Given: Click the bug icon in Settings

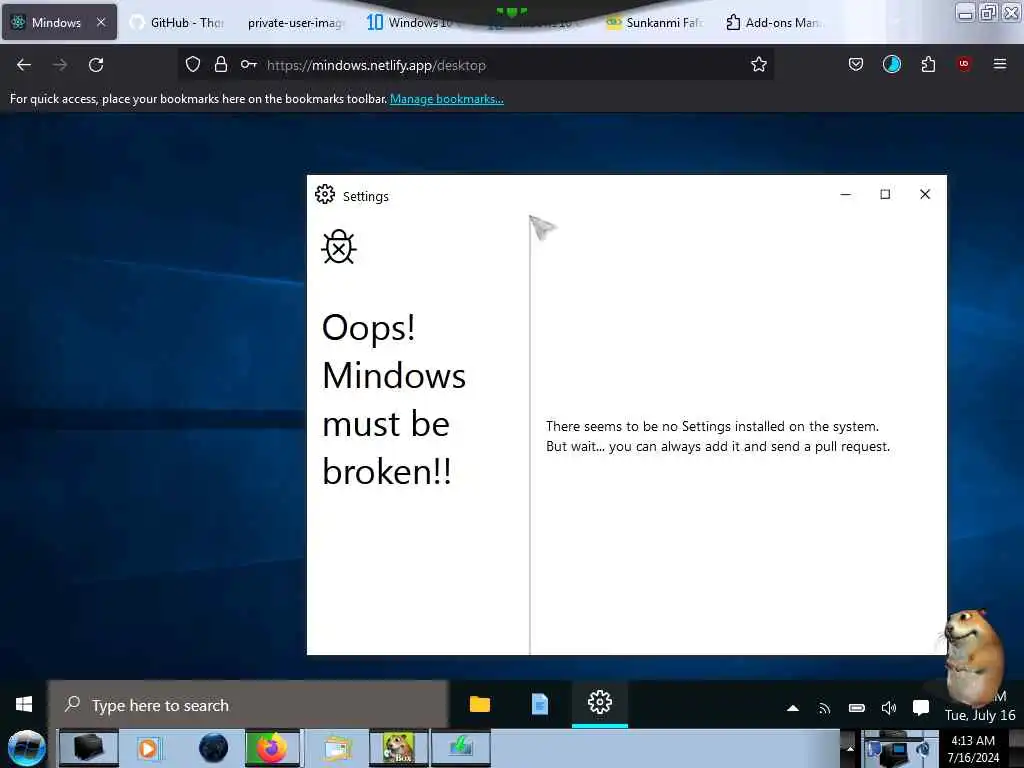Looking at the screenshot, I should pyautogui.click(x=339, y=247).
